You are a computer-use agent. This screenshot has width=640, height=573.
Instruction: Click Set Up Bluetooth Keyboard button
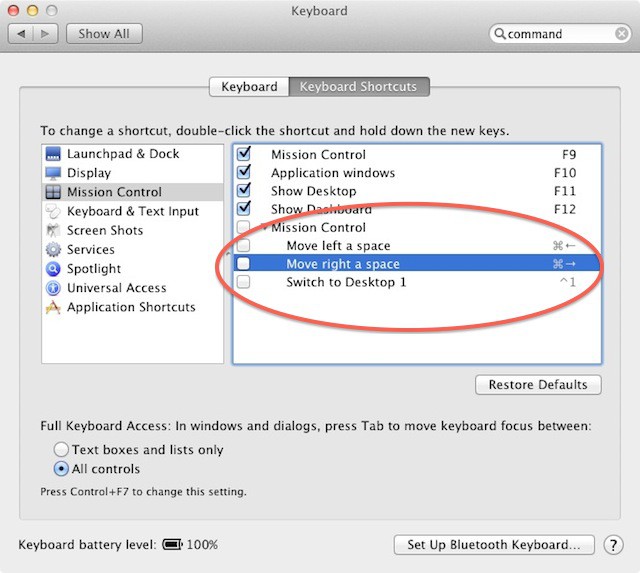[494, 545]
